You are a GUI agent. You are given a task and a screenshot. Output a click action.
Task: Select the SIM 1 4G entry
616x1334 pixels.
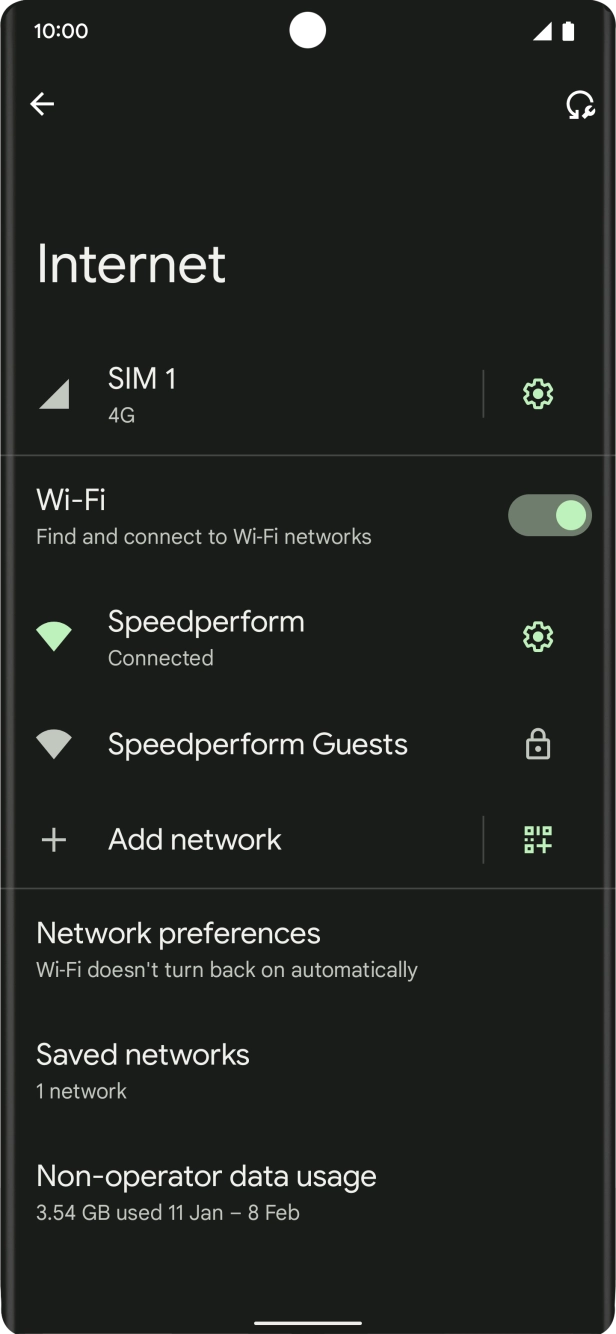click(142, 394)
